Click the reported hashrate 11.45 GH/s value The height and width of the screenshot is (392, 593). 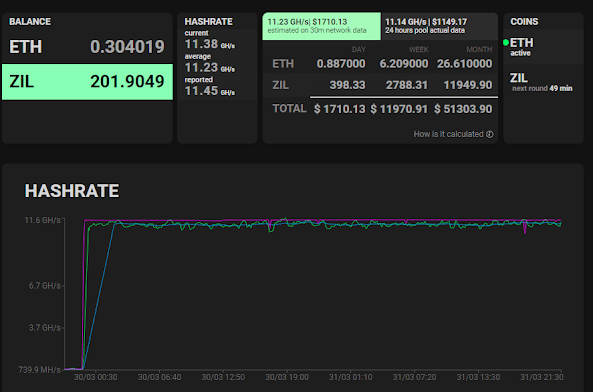tap(210, 91)
